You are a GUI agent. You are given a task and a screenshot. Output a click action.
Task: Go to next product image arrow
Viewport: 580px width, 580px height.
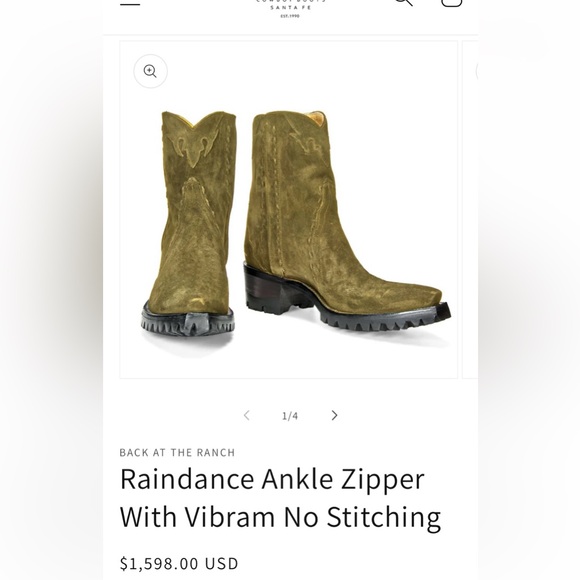click(x=334, y=415)
